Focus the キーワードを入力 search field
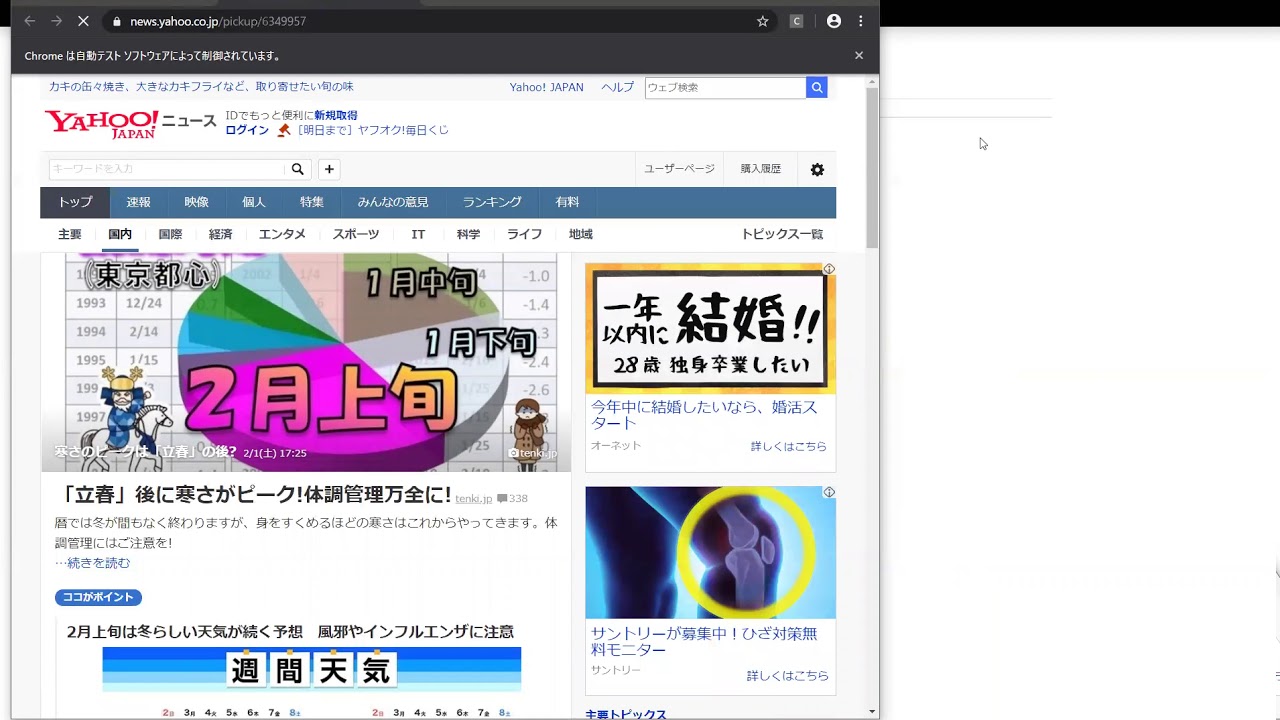 click(167, 169)
